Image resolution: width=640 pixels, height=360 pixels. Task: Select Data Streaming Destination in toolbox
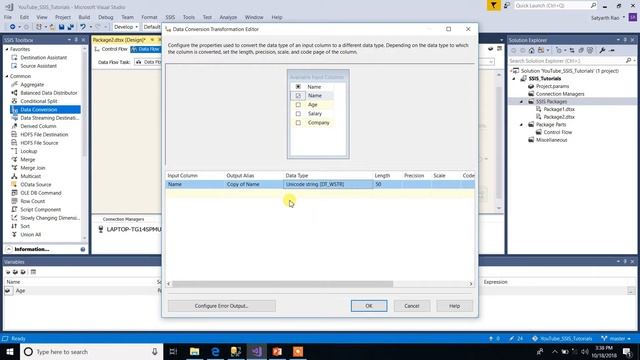(49, 118)
